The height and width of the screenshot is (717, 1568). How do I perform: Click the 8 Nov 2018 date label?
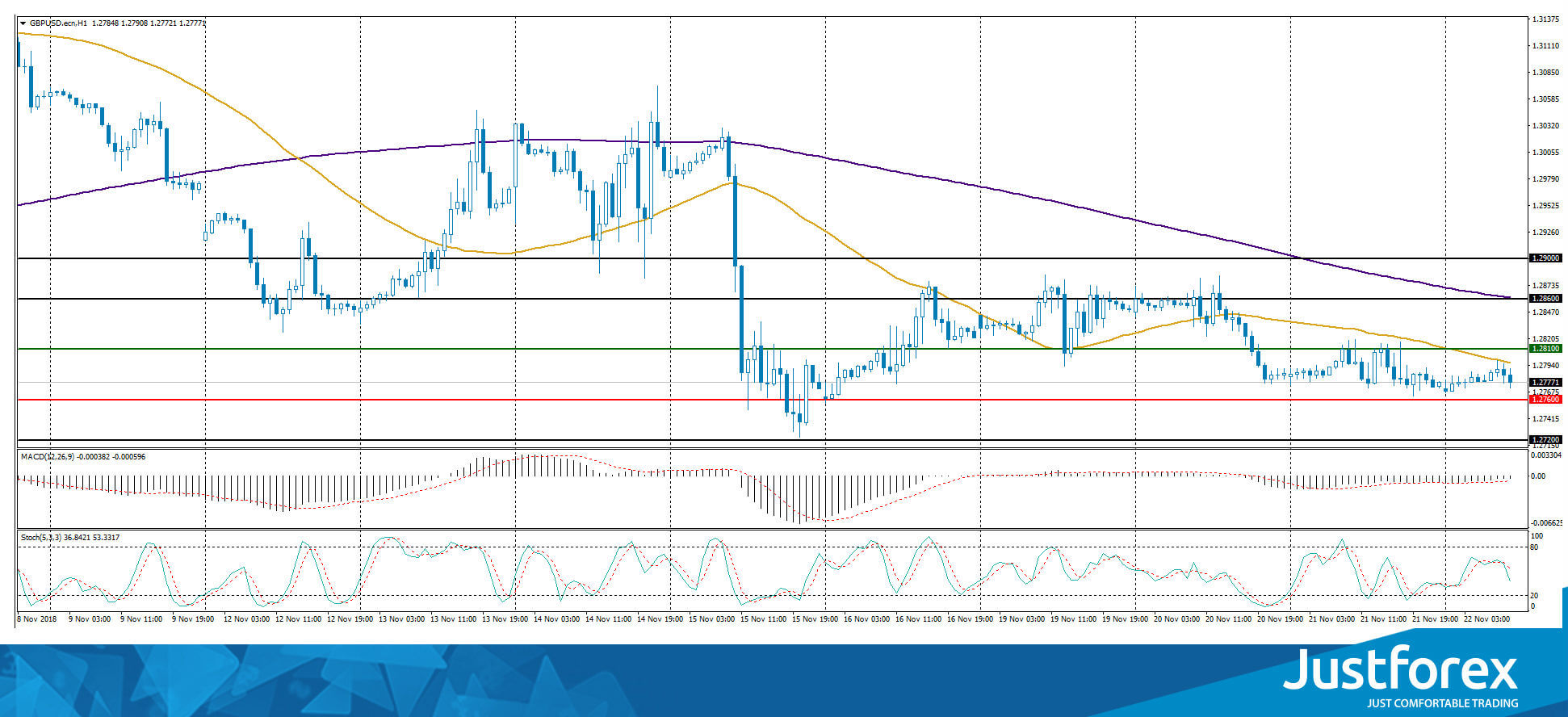click(37, 619)
